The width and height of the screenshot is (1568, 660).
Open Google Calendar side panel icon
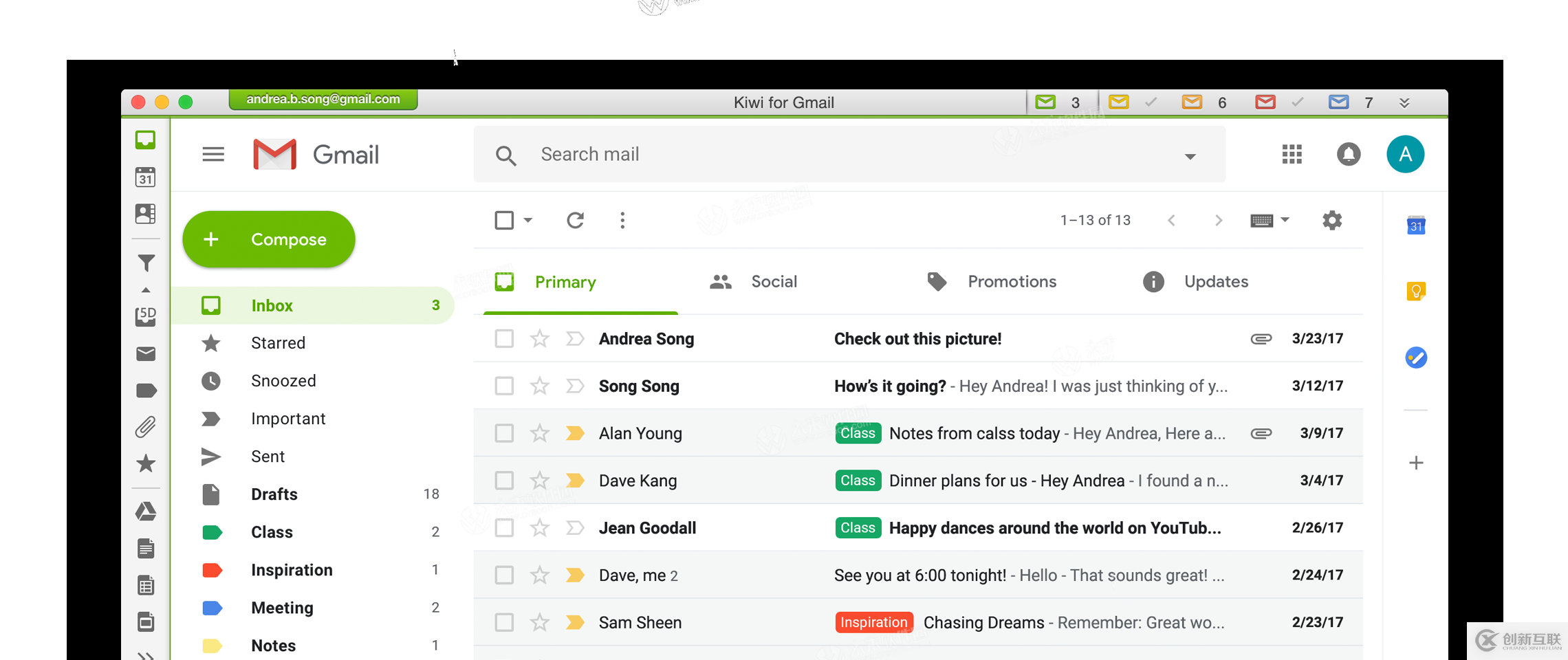click(1416, 225)
